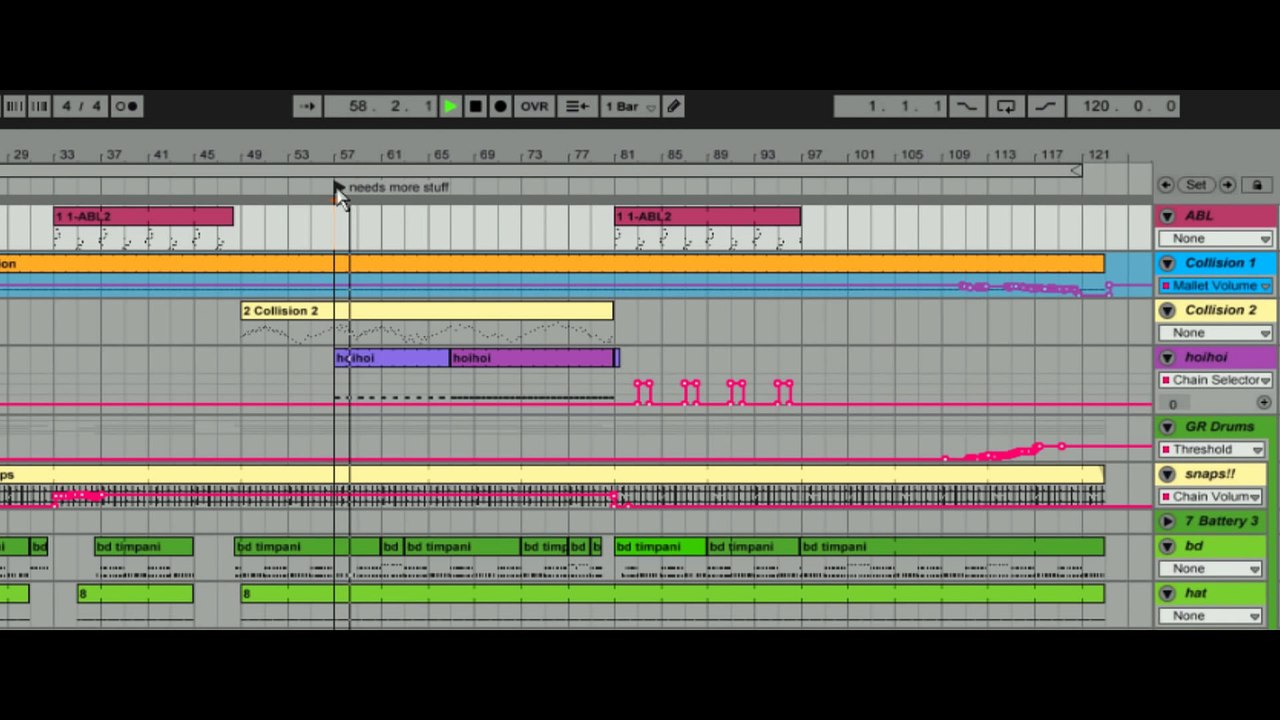Open the Mallet Volume automation chooser
The width and height of the screenshot is (1280, 720).
coord(1215,285)
